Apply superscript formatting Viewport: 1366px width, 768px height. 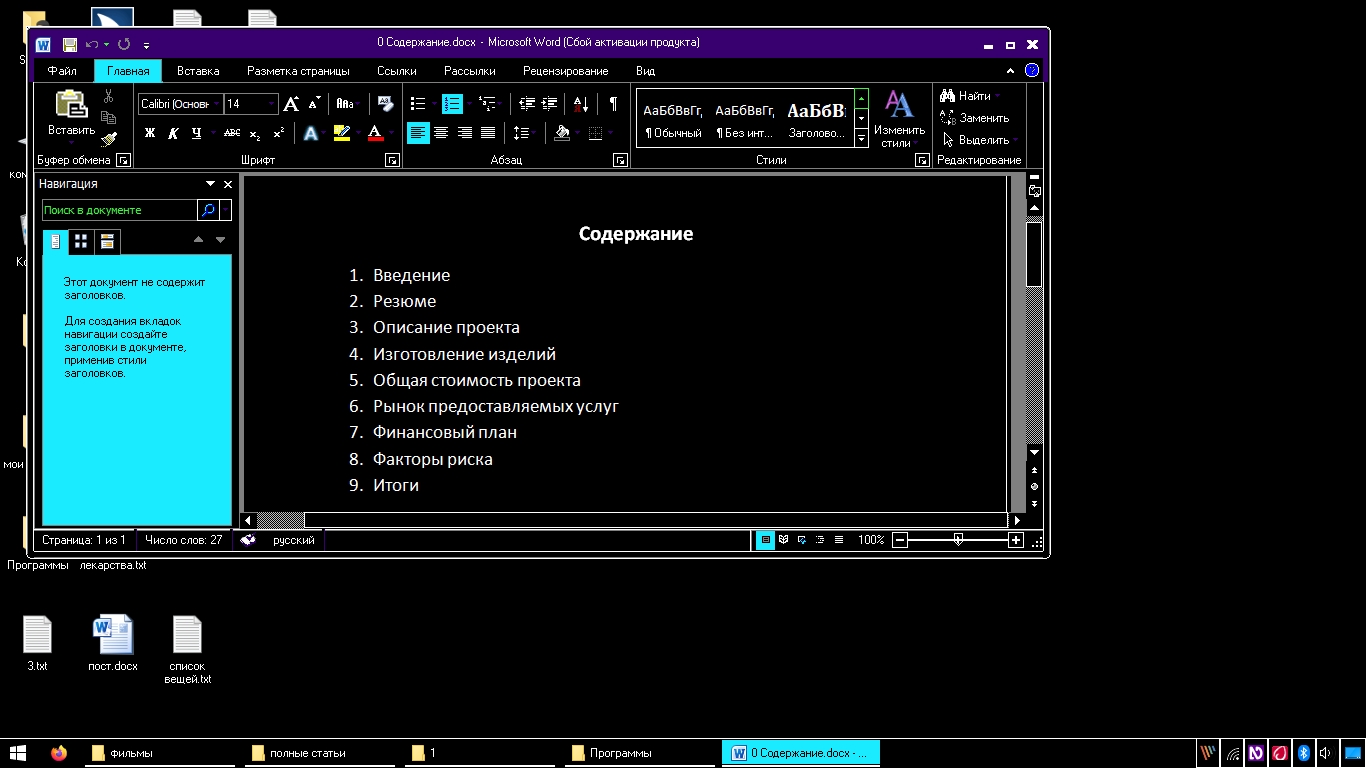click(x=278, y=133)
